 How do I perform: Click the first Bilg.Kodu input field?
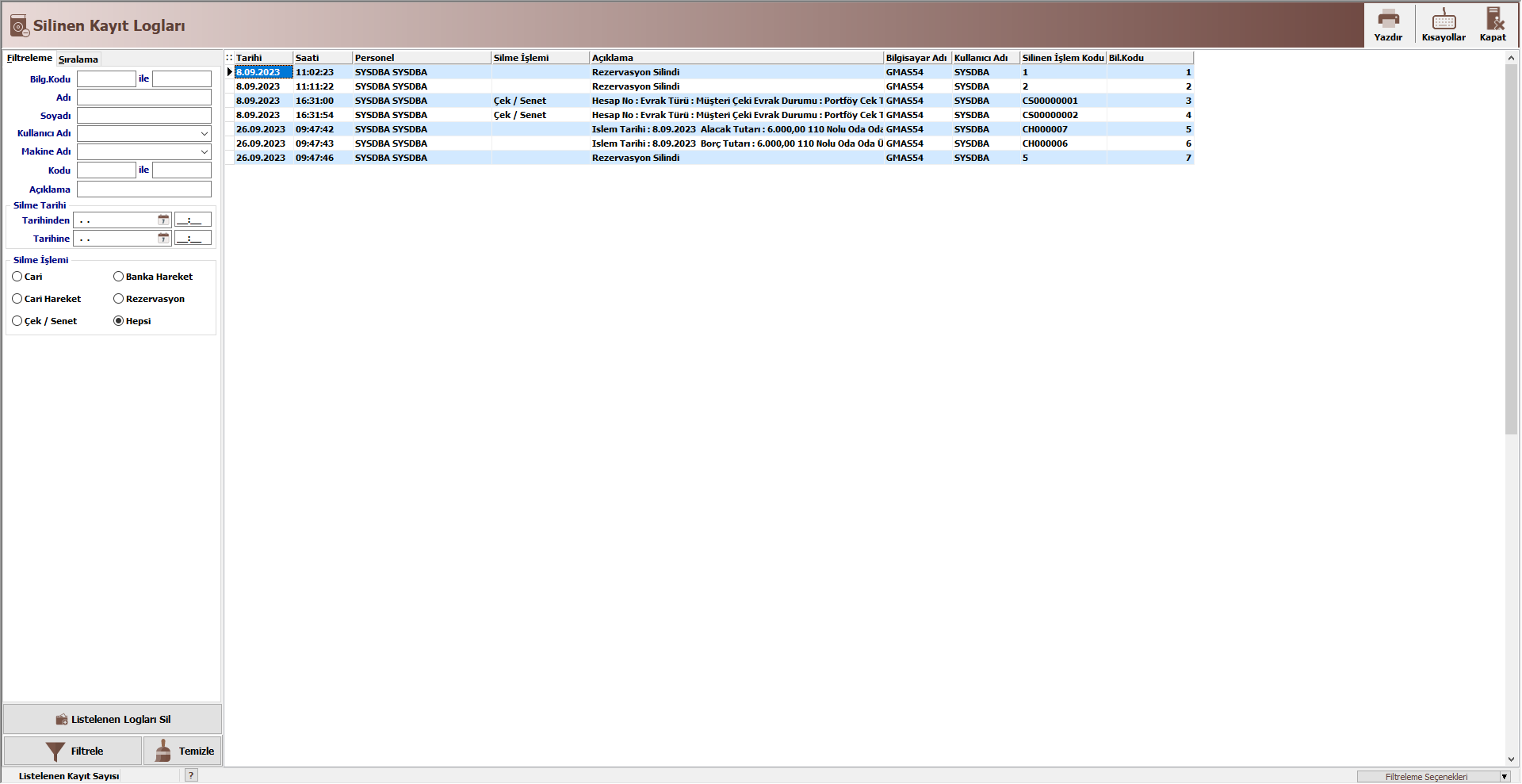click(106, 79)
